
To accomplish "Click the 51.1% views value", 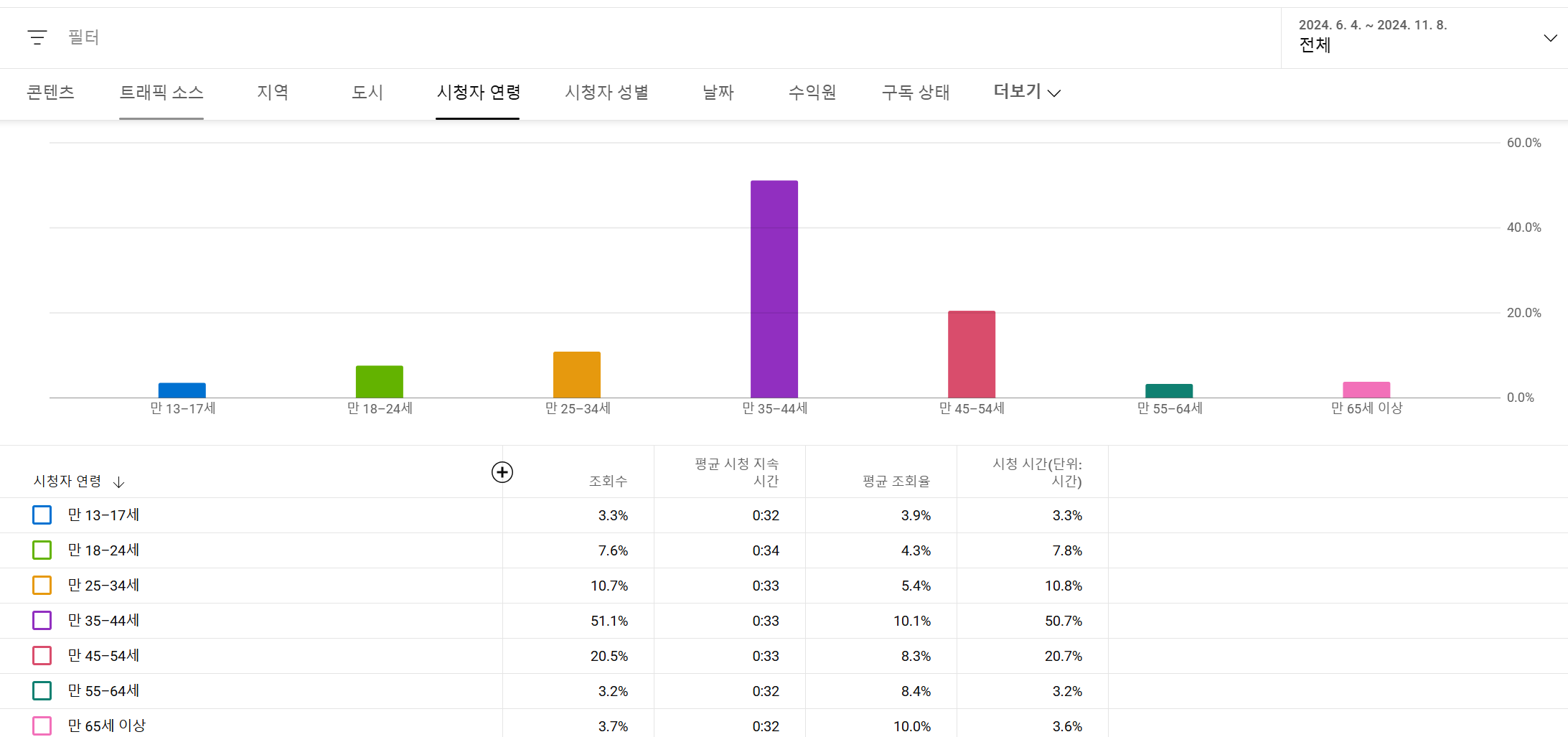I will click(x=609, y=621).
